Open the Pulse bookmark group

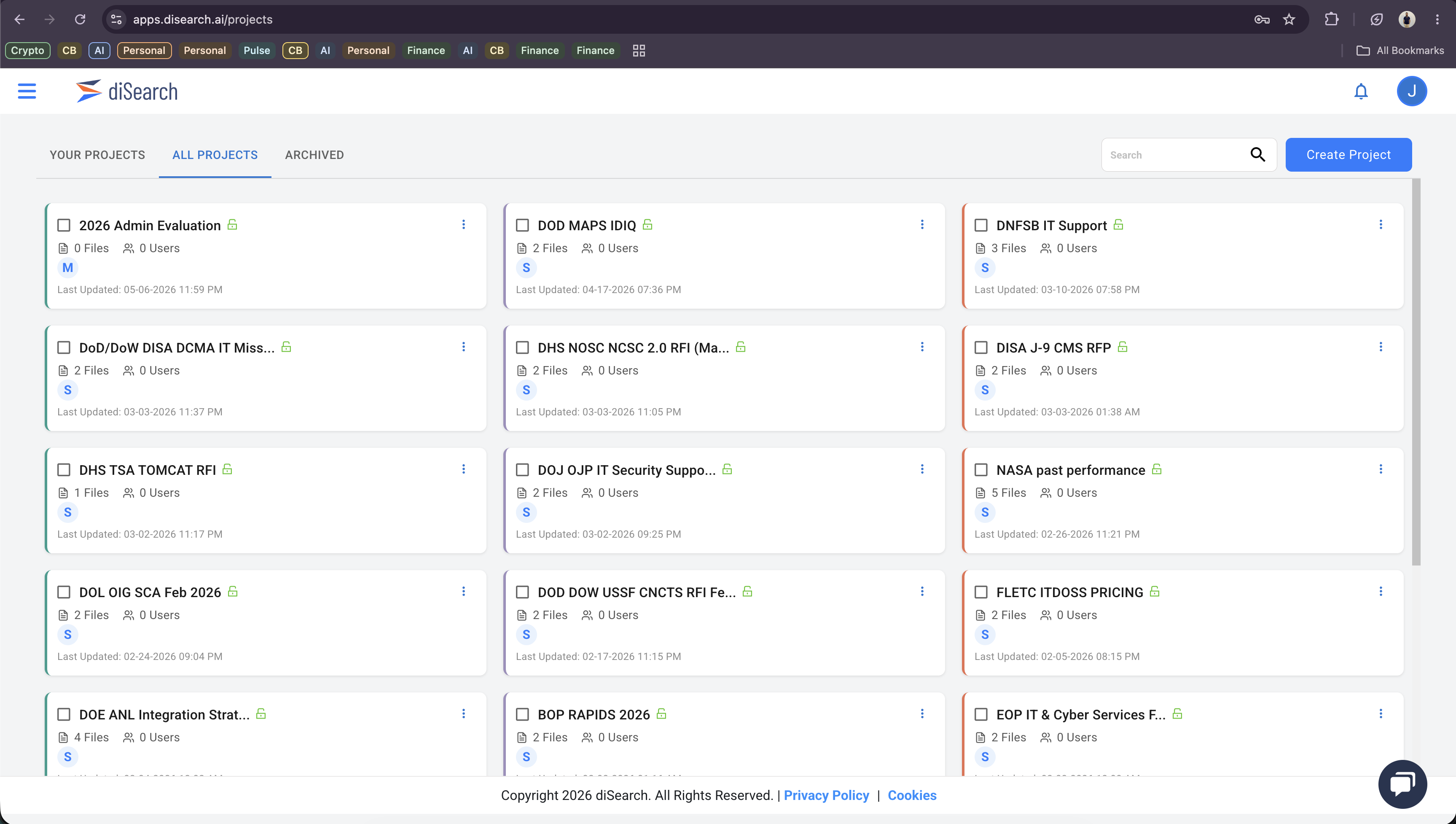coord(257,50)
